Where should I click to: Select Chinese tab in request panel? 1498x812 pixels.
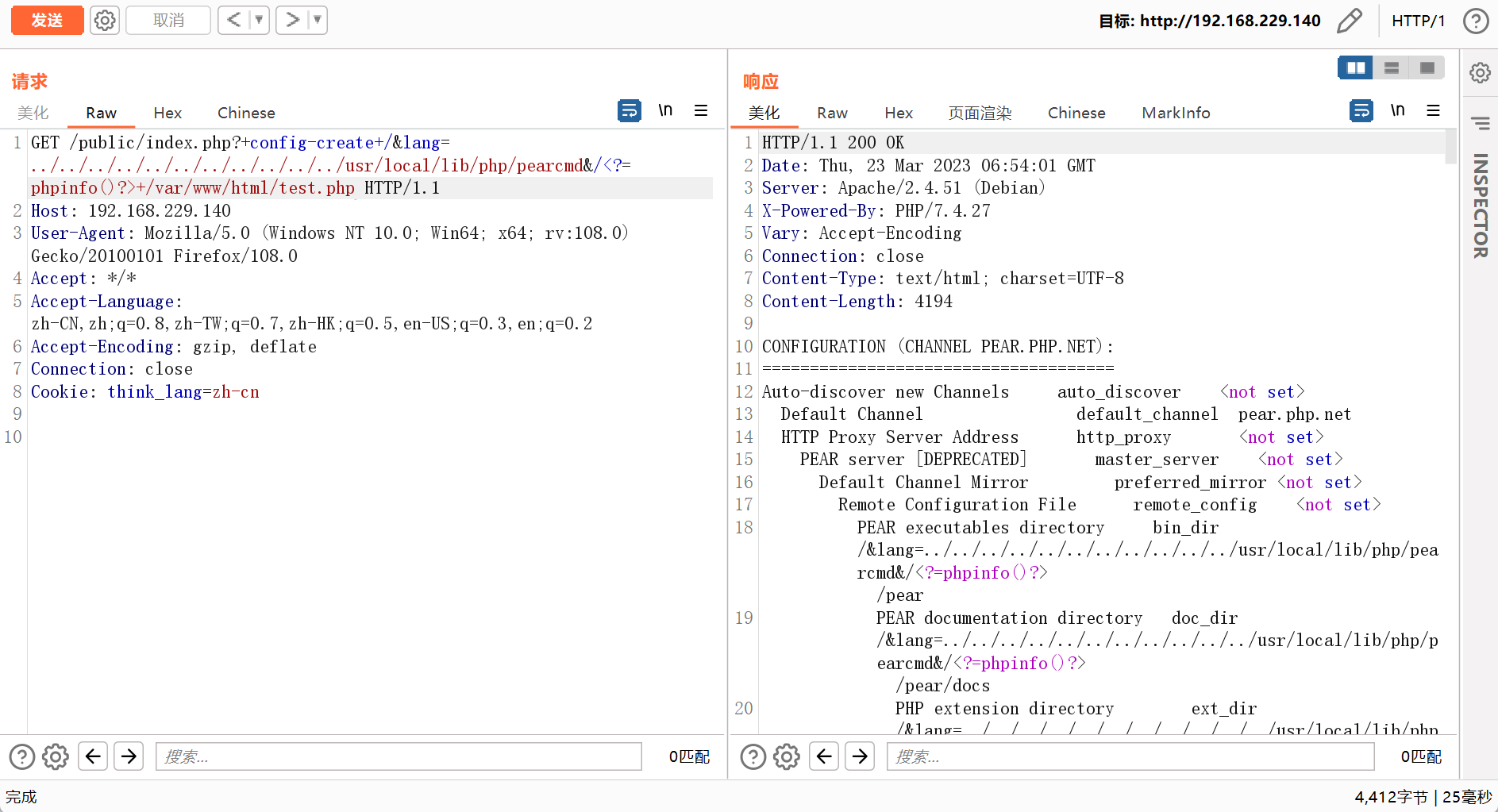(x=246, y=113)
